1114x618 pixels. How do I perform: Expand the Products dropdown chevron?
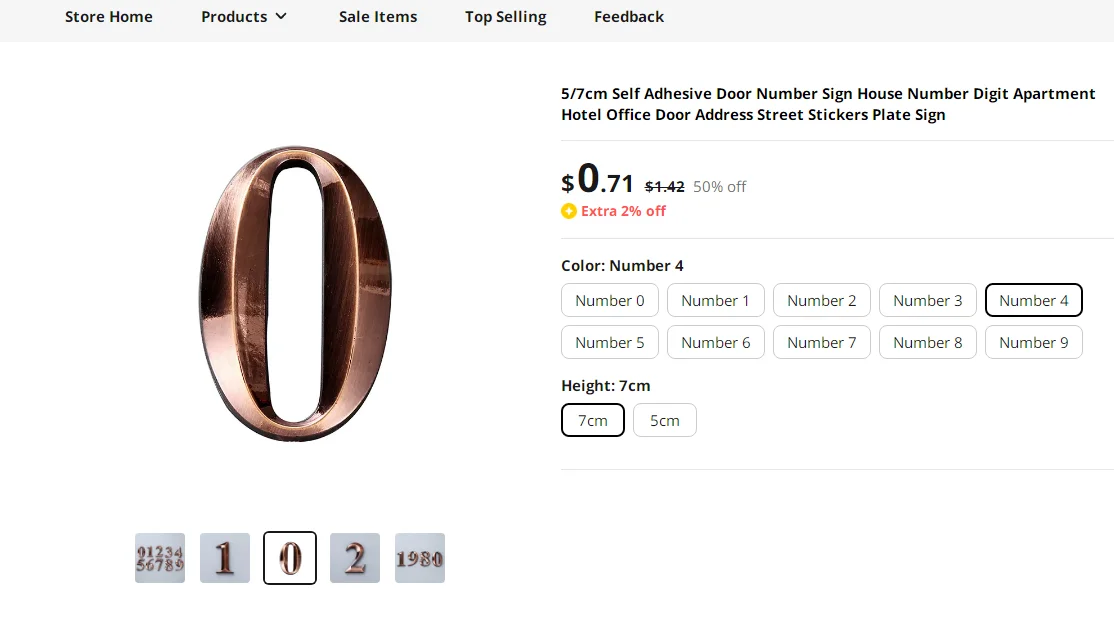(281, 16)
